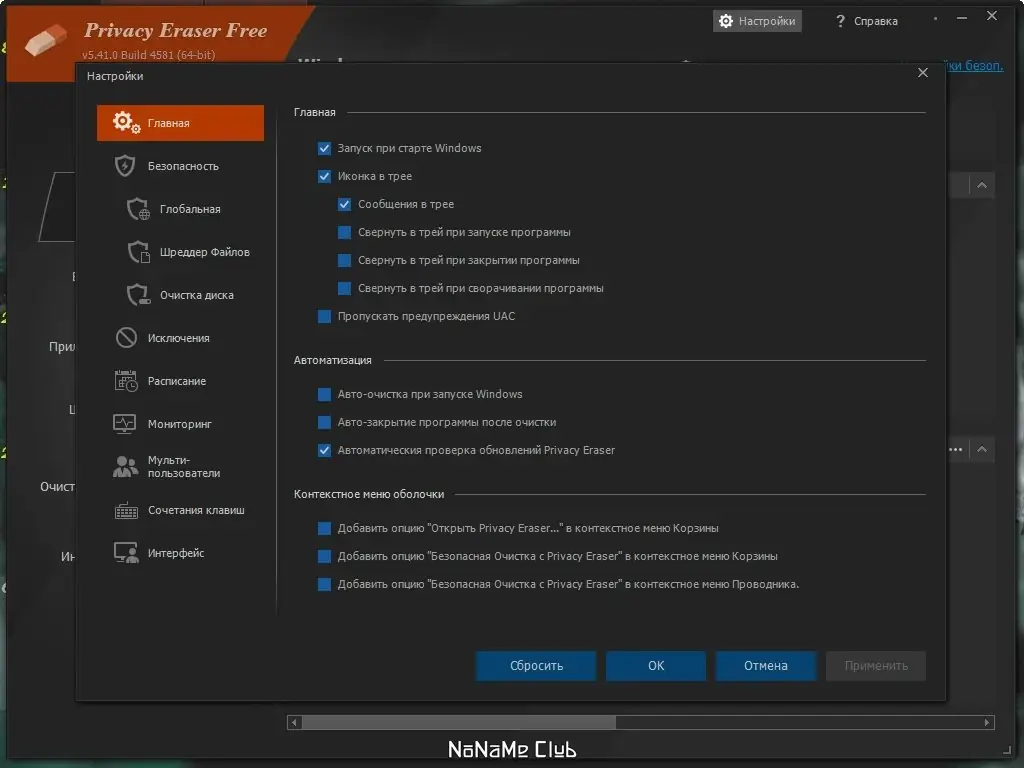Enable Безопасная Очистка in Корзина context menu
Screen dimensions: 1024x768
pos(325,556)
